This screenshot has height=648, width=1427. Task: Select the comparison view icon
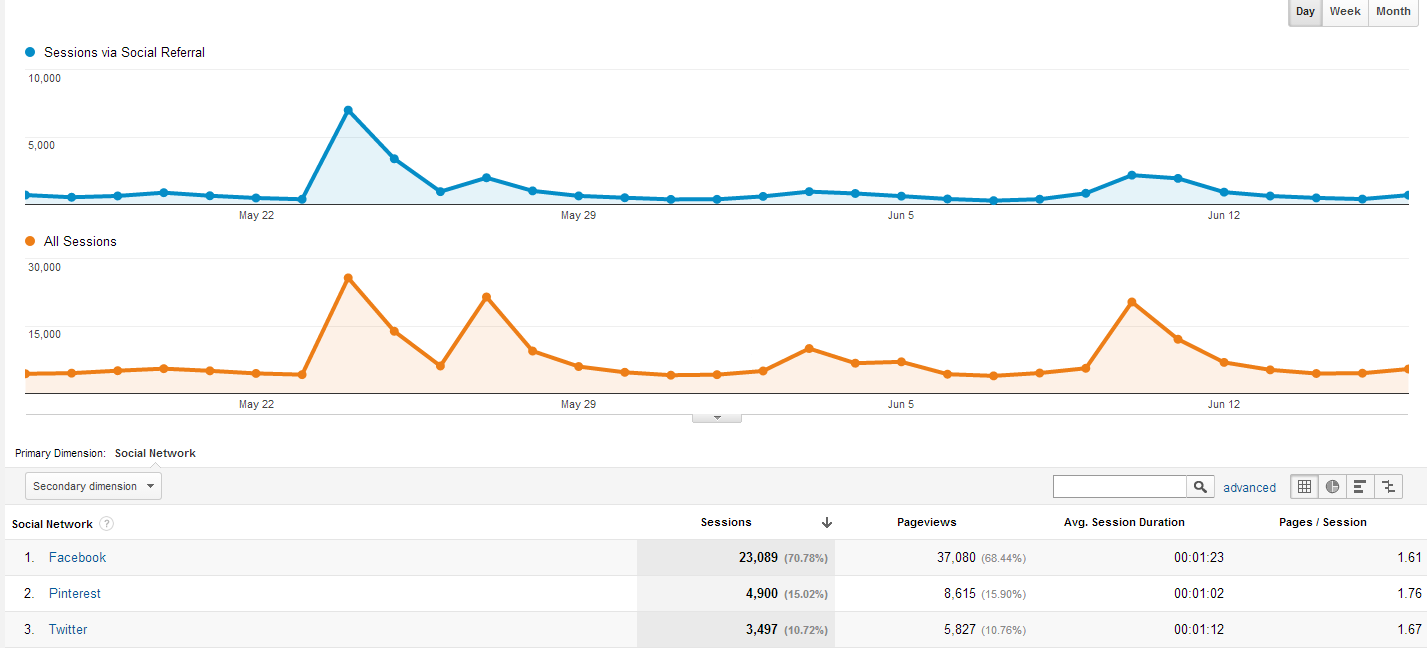pyautogui.click(x=1388, y=487)
